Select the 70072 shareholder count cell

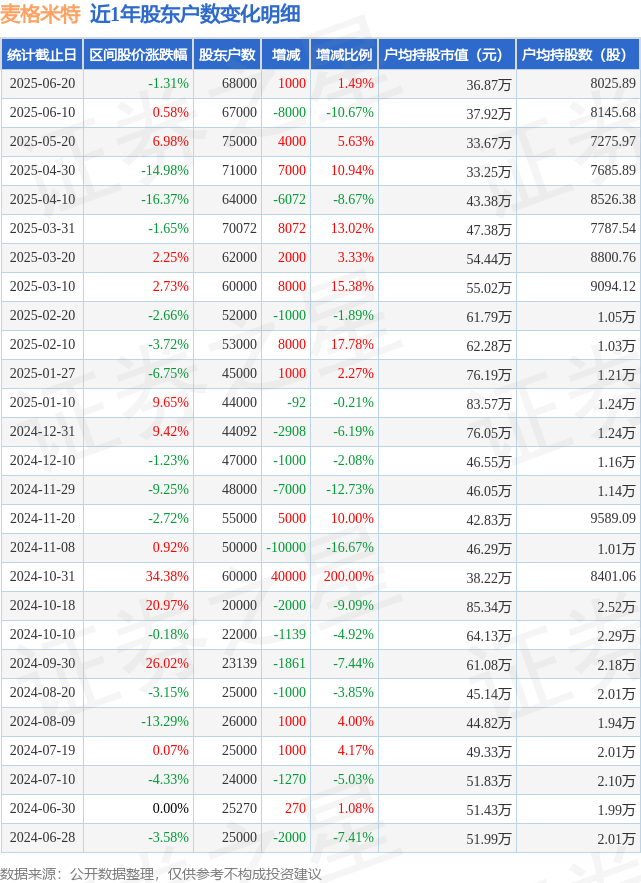pyautogui.click(x=239, y=228)
